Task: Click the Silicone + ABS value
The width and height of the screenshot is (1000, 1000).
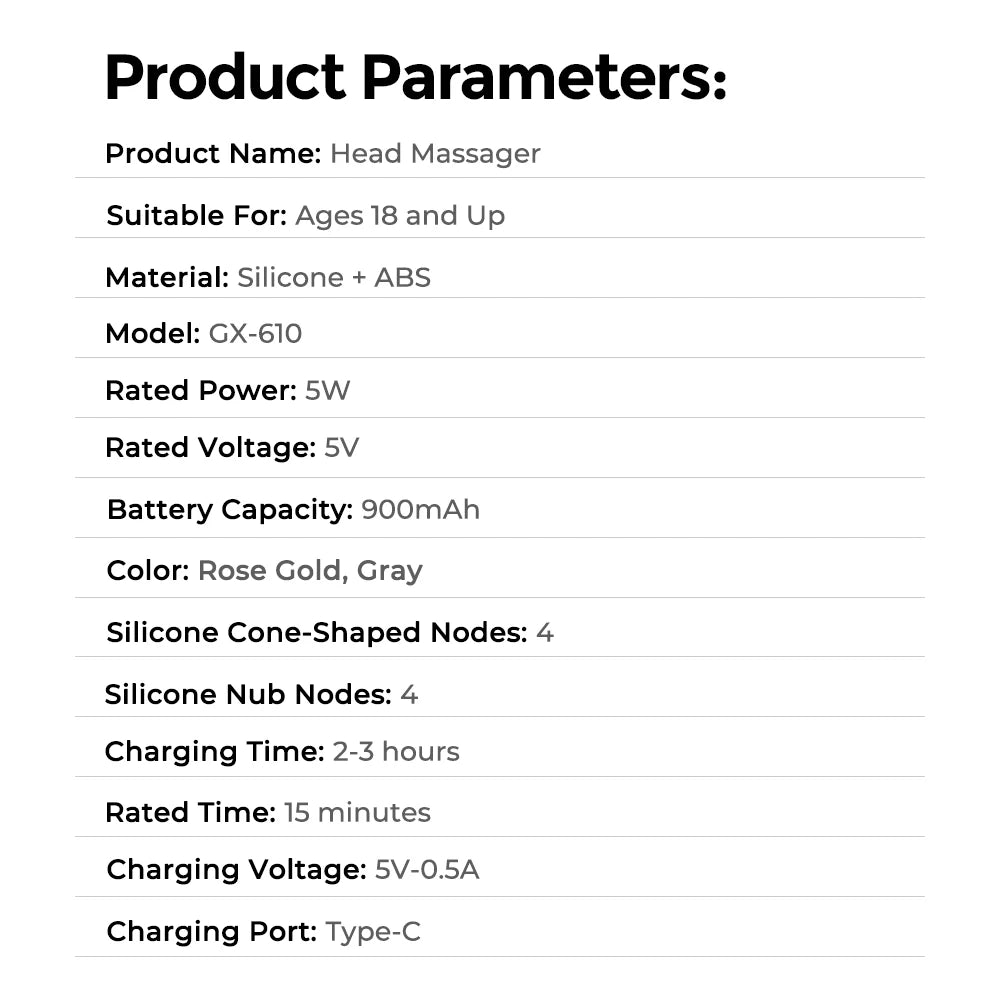Action: 334,277
